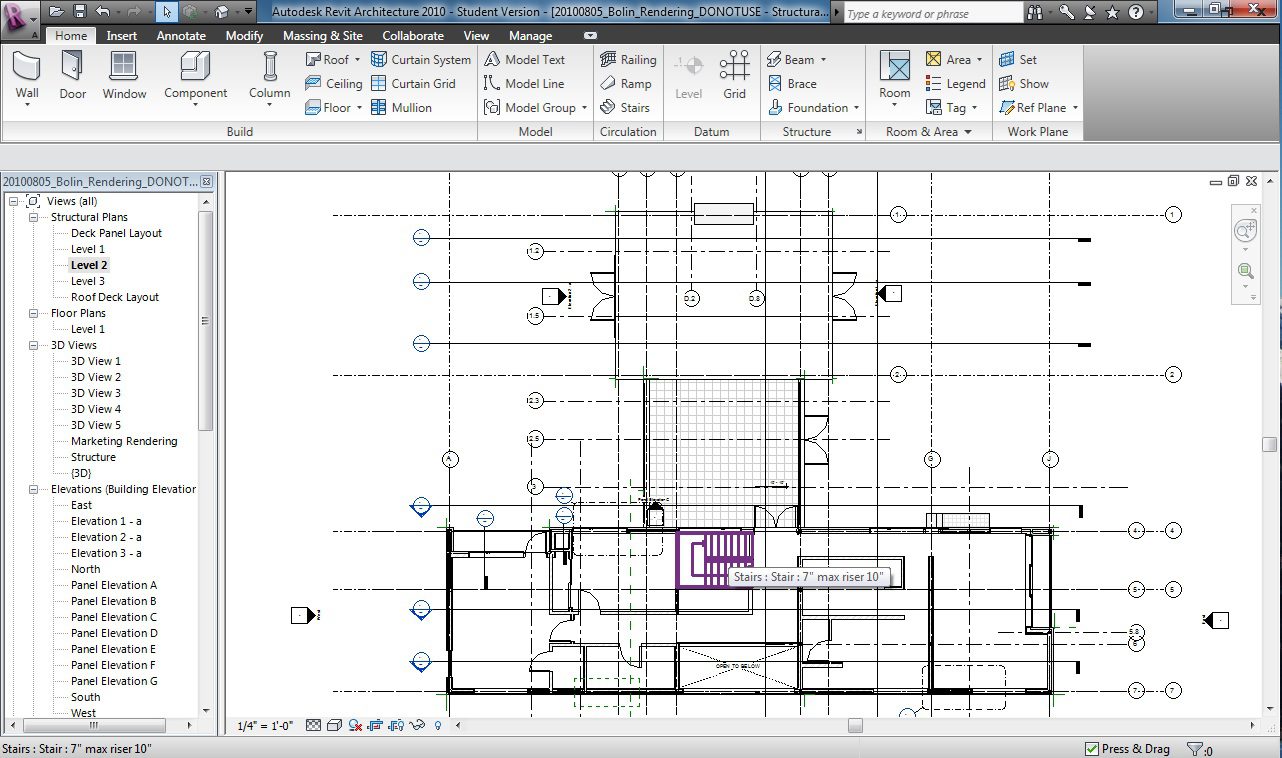Click the 1/4" = 1'-0" view scale
The height and width of the screenshot is (758, 1282).
click(264, 726)
